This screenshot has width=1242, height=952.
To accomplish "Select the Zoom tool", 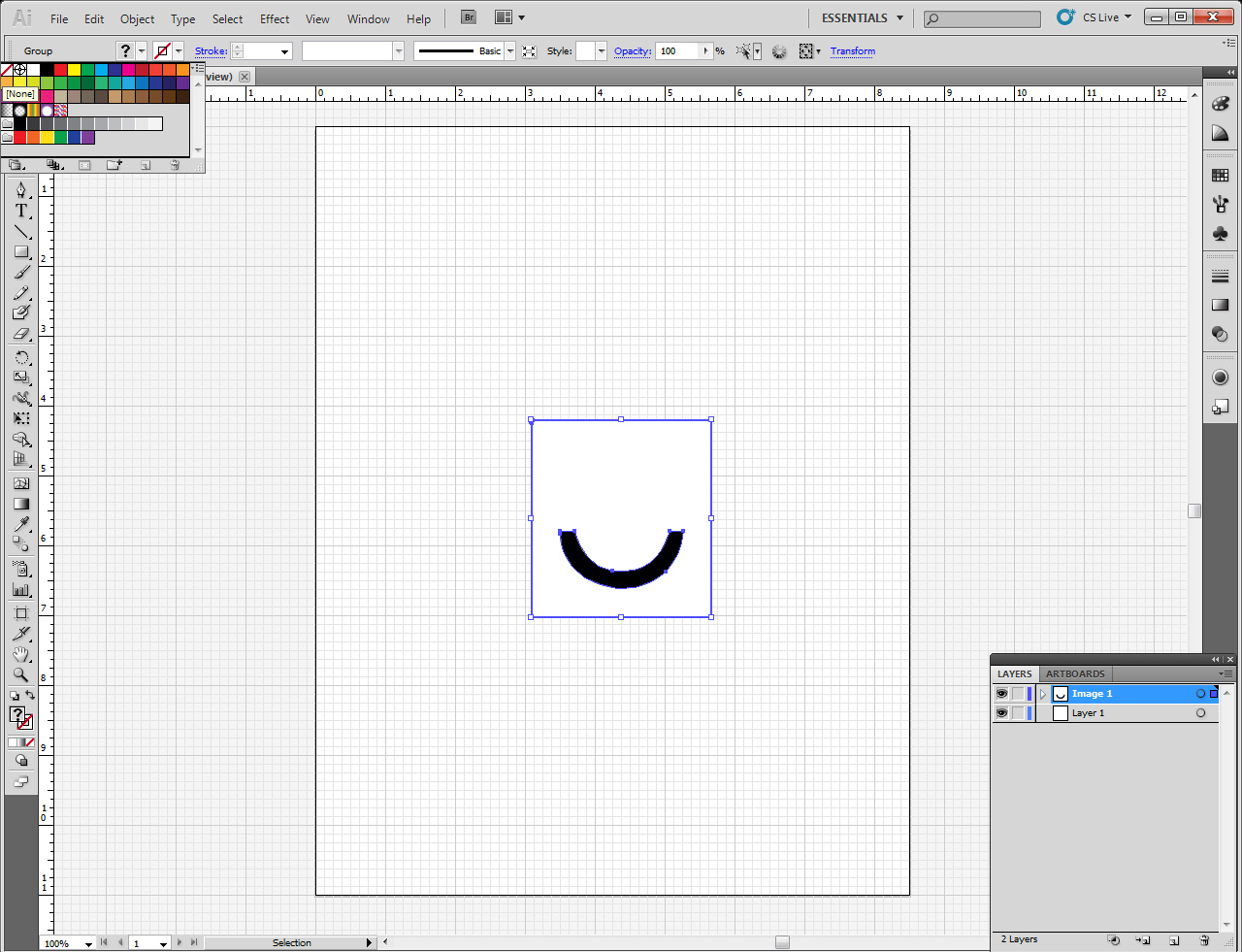I will pos(21,674).
